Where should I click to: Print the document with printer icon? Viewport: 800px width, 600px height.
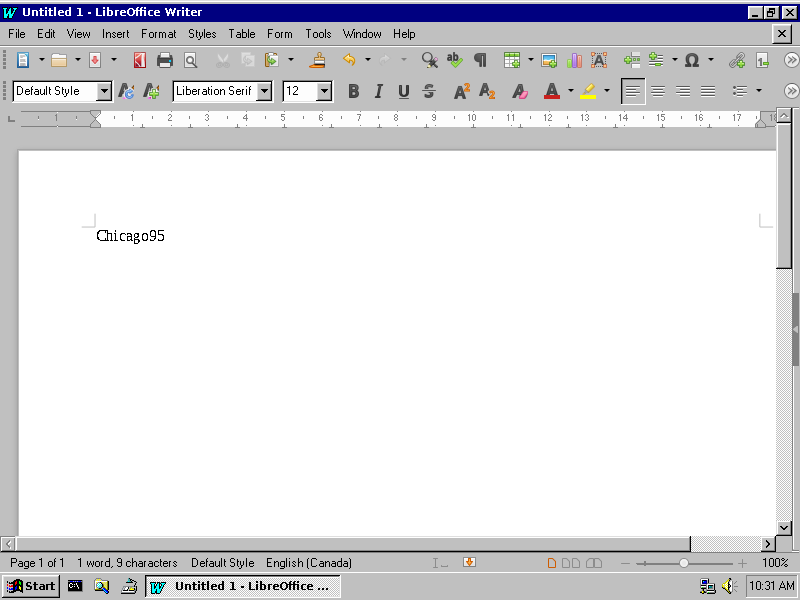pyautogui.click(x=164, y=60)
